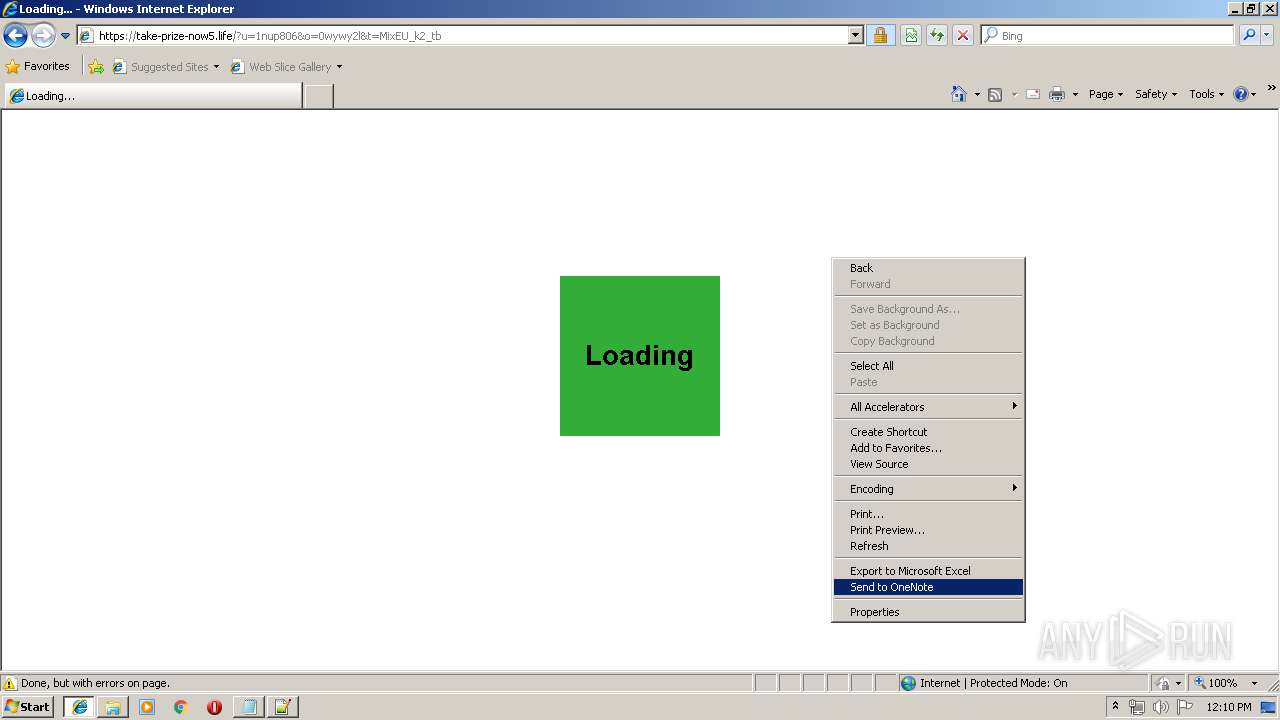
Task: Open the Windows Start button
Action: point(28,707)
